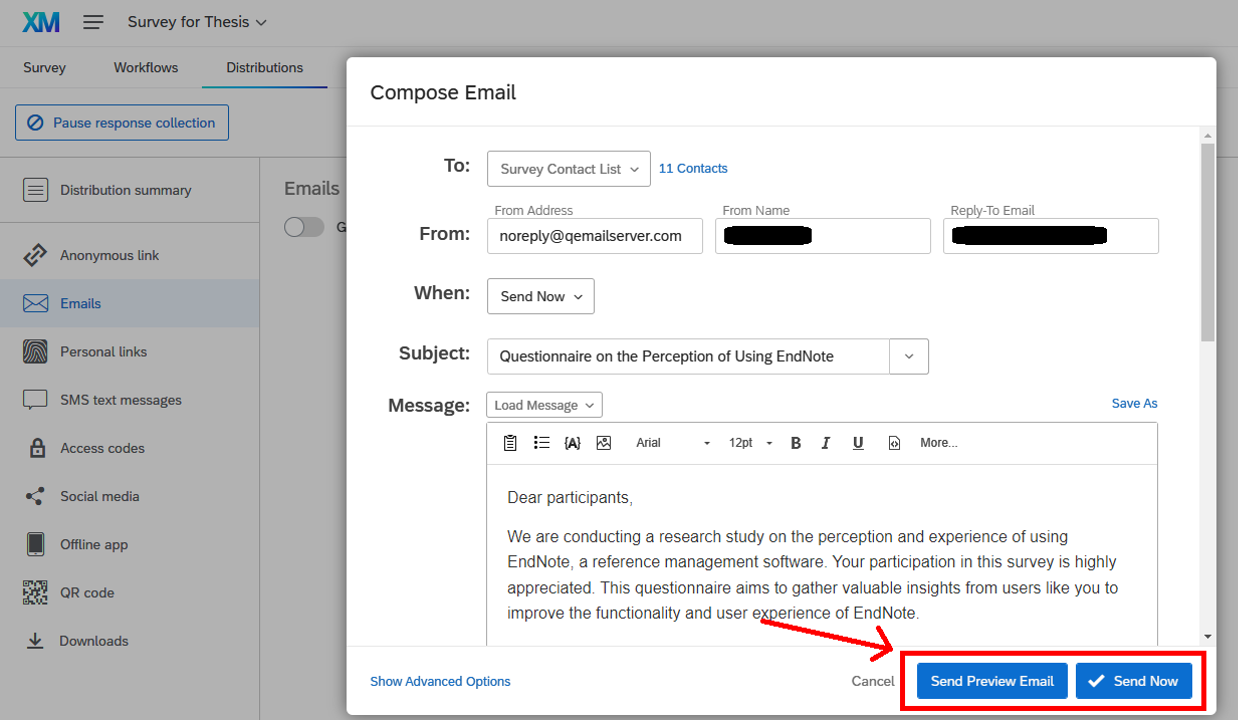Click the paste clipboard icon in editor toolbar
The image size is (1238, 720).
(x=510, y=443)
